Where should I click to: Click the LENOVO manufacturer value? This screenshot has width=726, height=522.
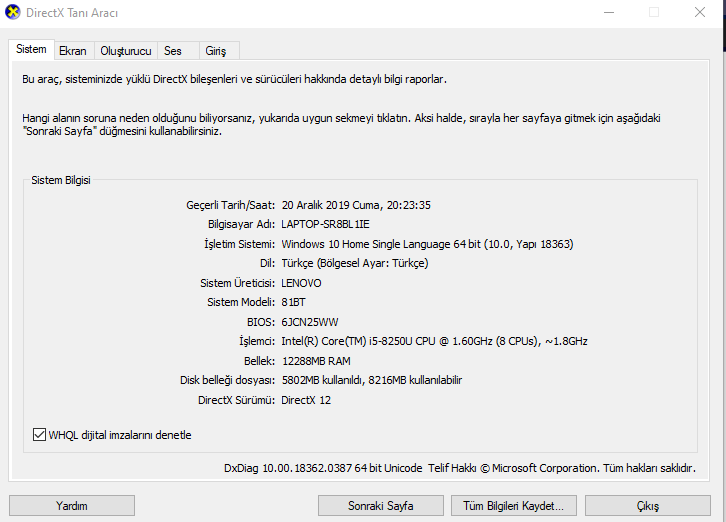click(301, 283)
